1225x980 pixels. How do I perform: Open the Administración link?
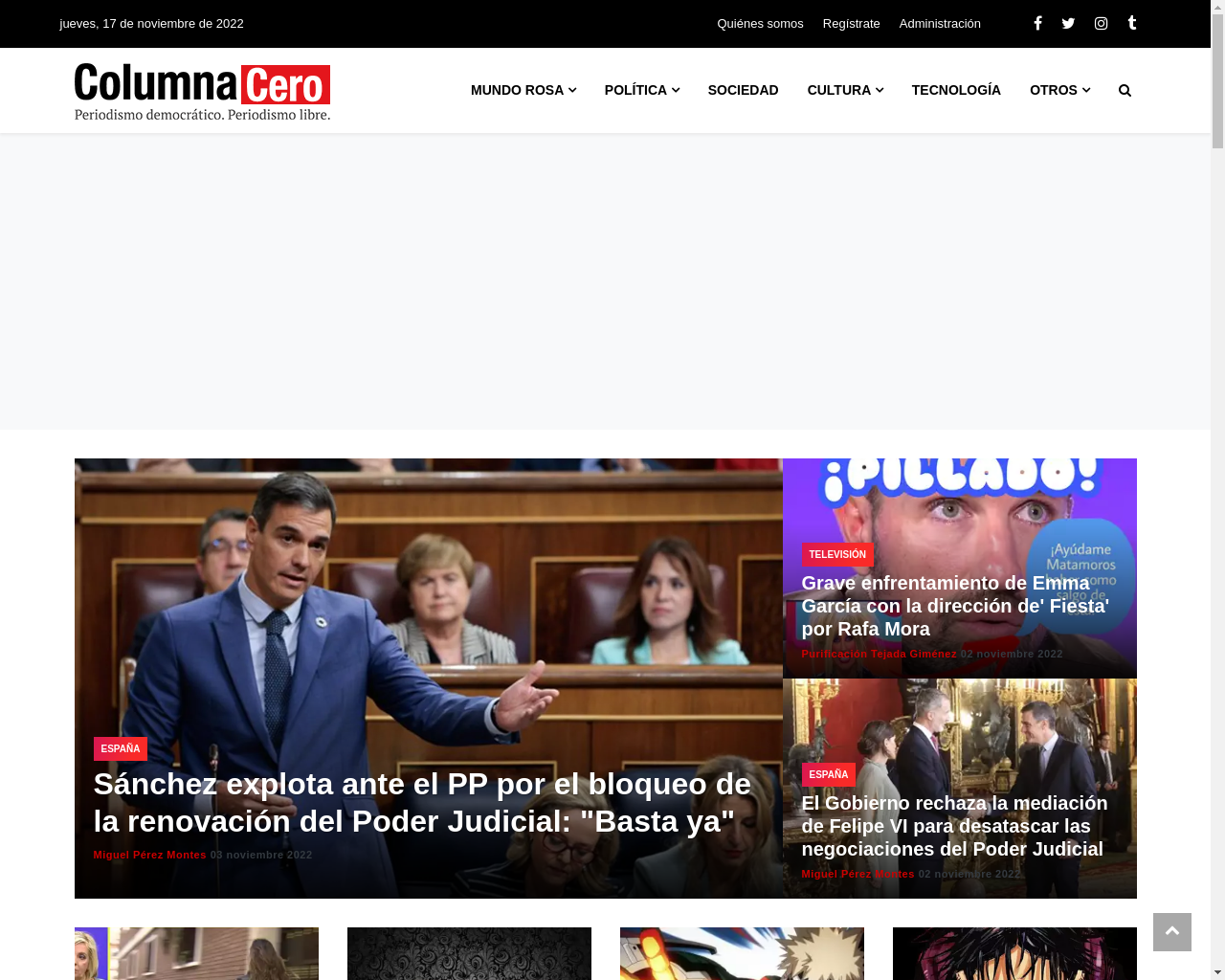[940, 24]
